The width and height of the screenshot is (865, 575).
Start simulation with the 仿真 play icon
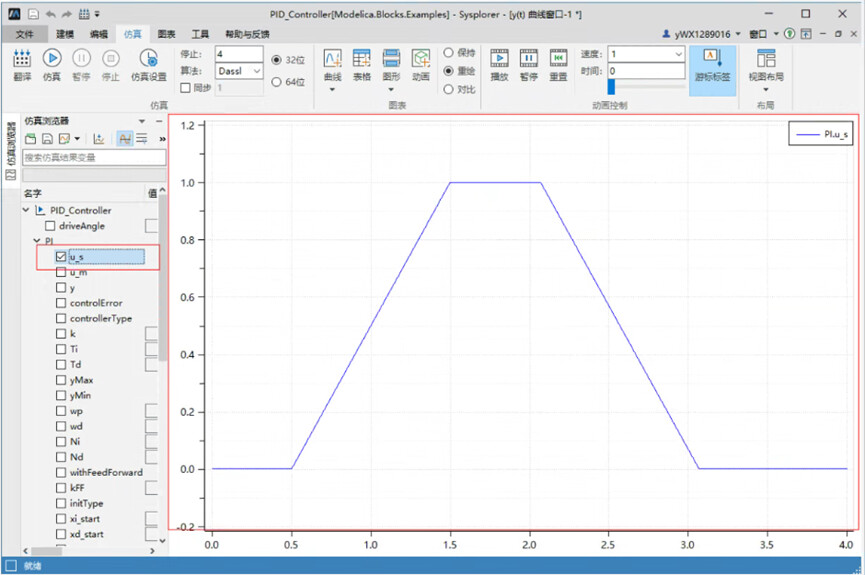(52, 58)
